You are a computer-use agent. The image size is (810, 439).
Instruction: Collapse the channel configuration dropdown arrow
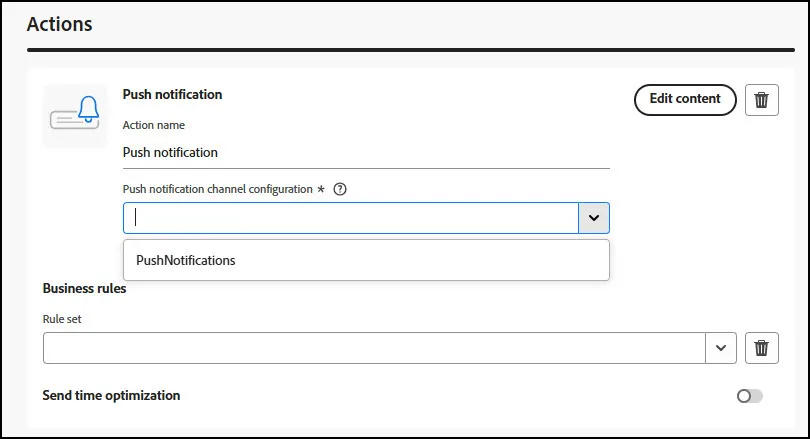click(x=594, y=218)
